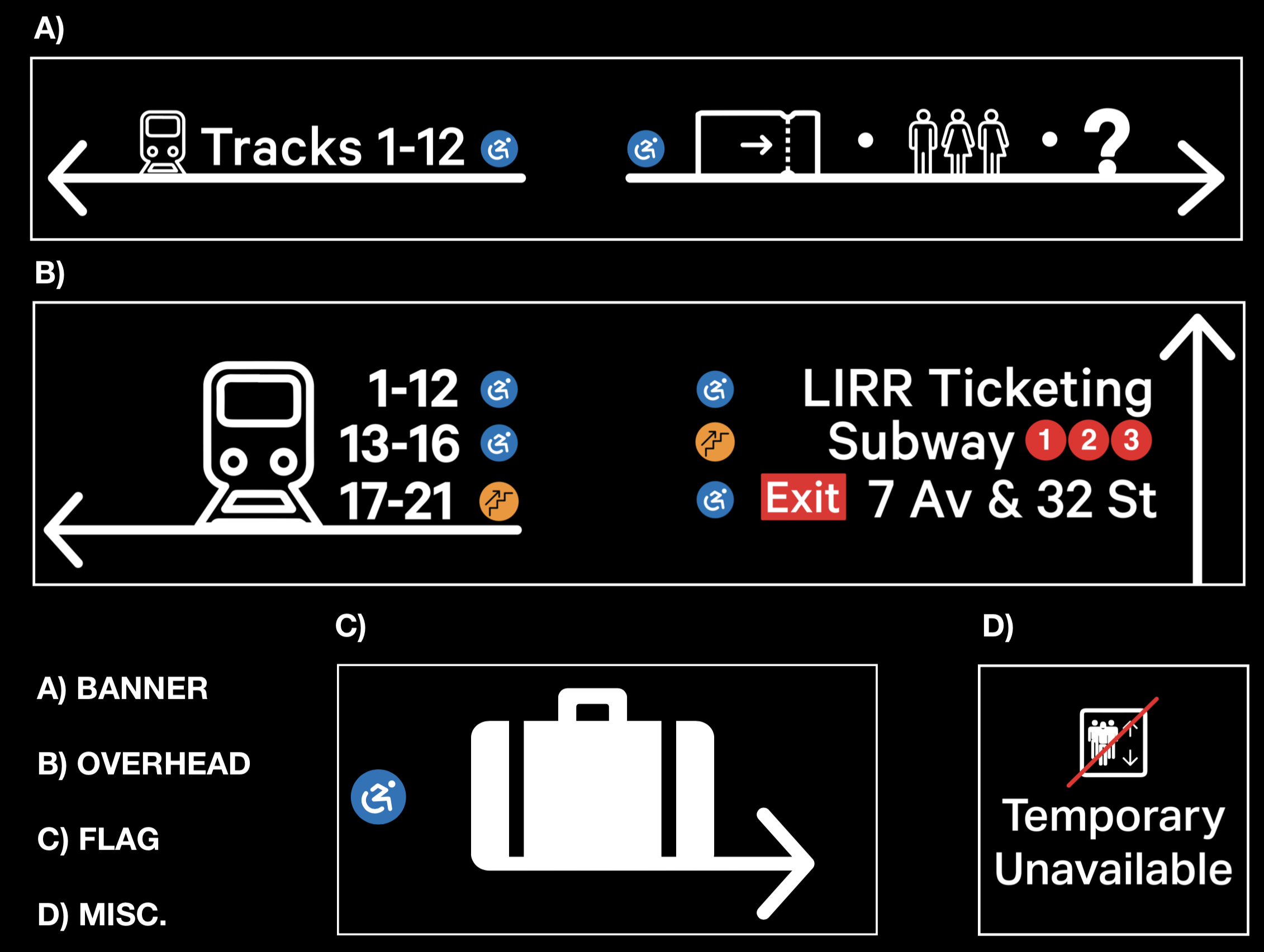Click the train icon beside Tracks 1-12
The image size is (1264, 952).
click(x=163, y=142)
